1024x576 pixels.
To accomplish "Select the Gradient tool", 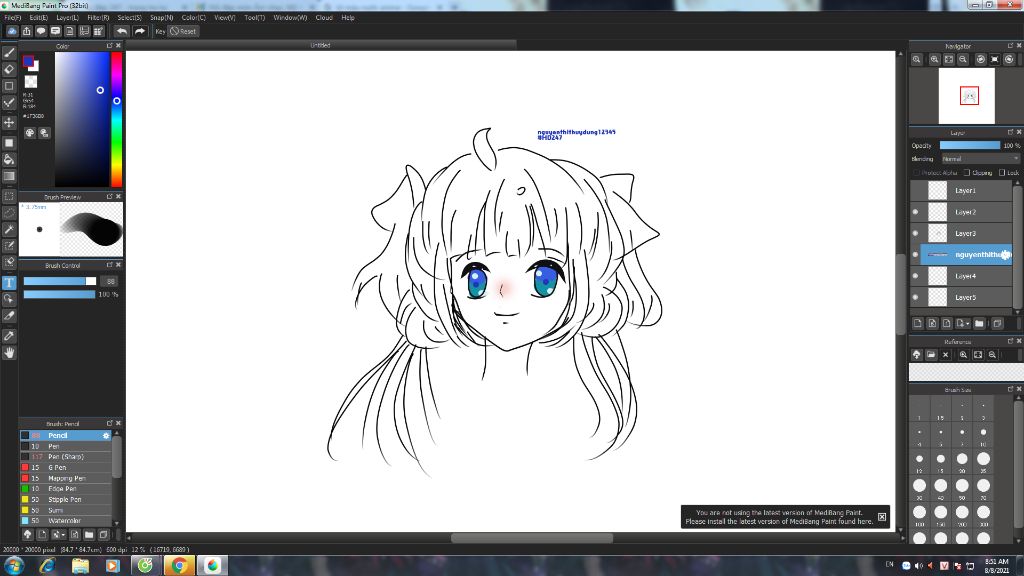I will pyautogui.click(x=9, y=176).
